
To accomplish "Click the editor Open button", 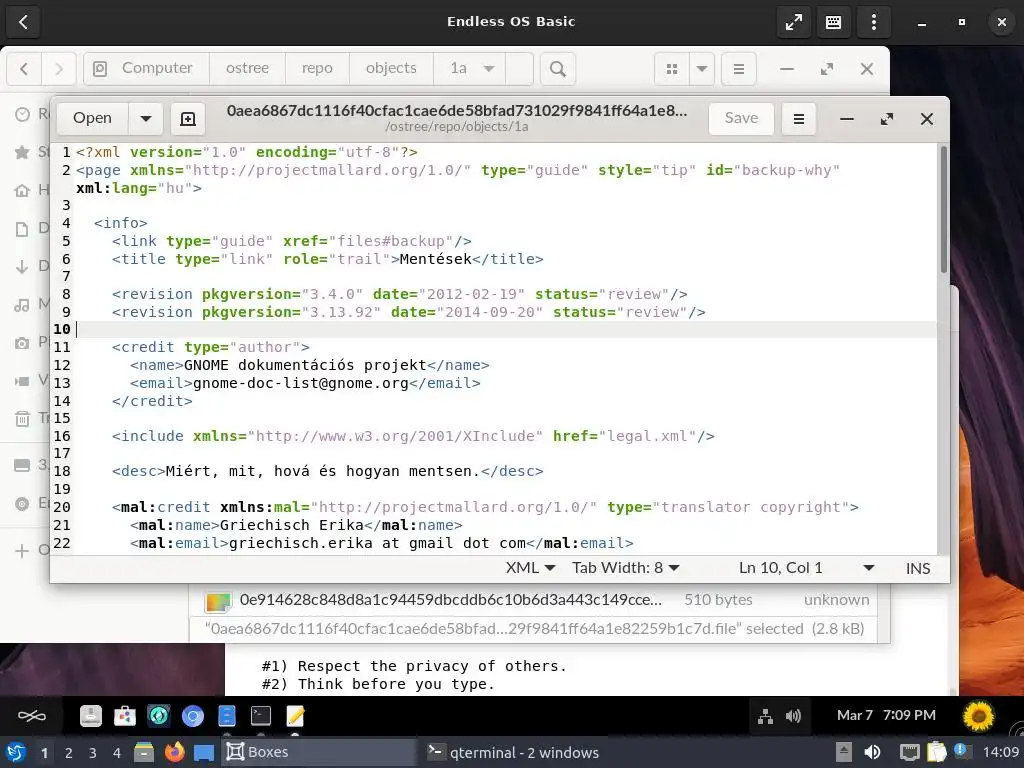I will (x=93, y=118).
